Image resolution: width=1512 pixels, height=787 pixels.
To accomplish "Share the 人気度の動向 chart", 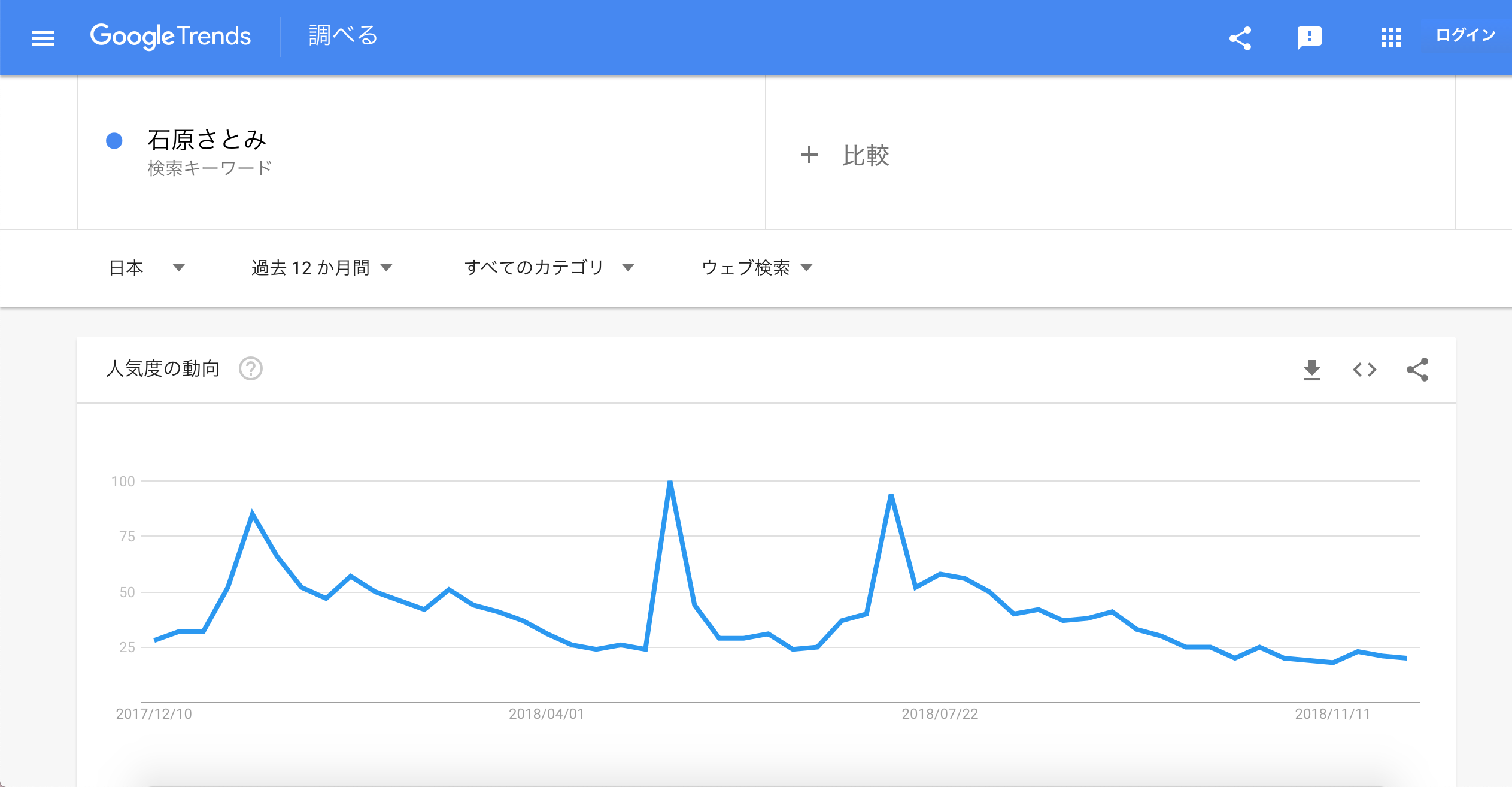I will click(1417, 370).
